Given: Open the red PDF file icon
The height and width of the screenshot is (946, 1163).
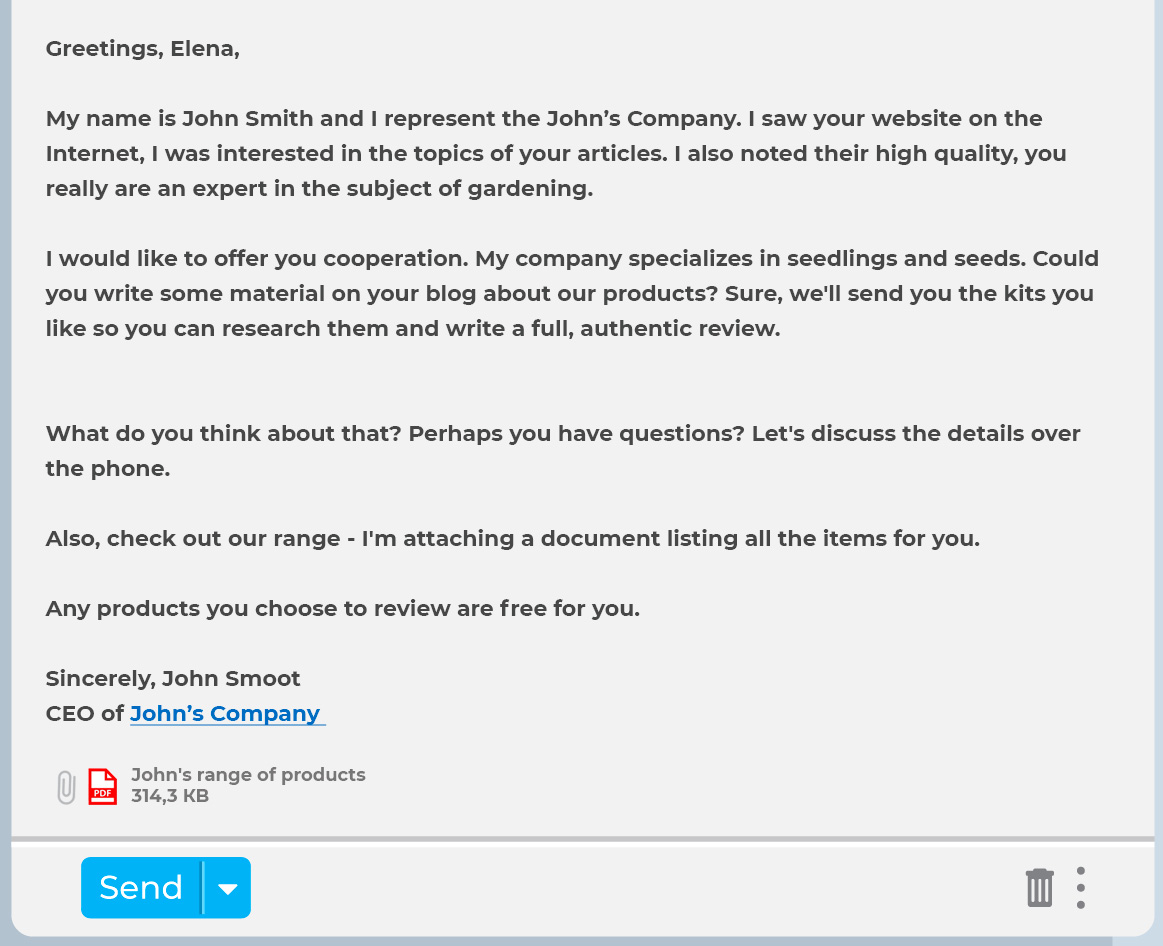Looking at the screenshot, I should pos(103,786).
